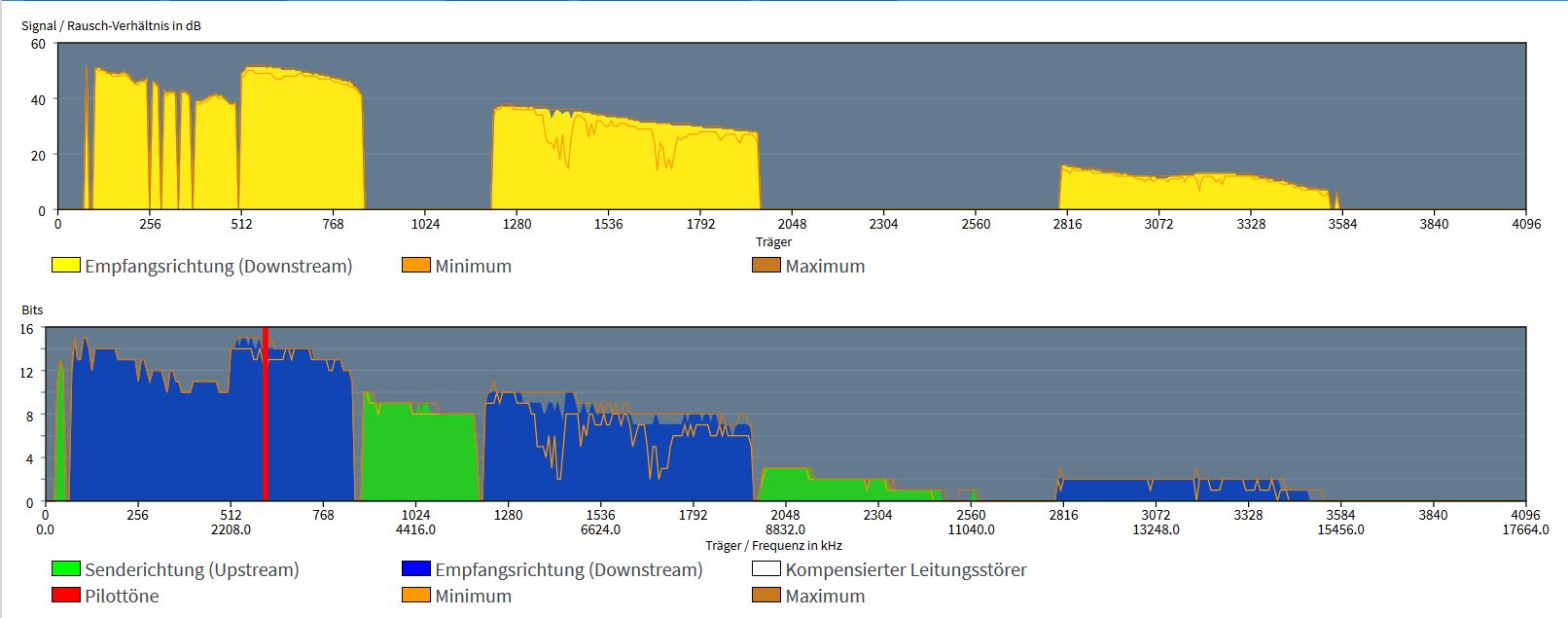
Task: Select the red pilot tone bar in Bits chart
Action: click(266, 416)
